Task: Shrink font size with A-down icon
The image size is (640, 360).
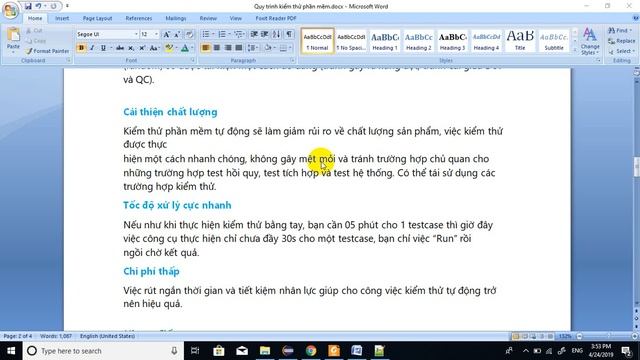Action: point(177,35)
